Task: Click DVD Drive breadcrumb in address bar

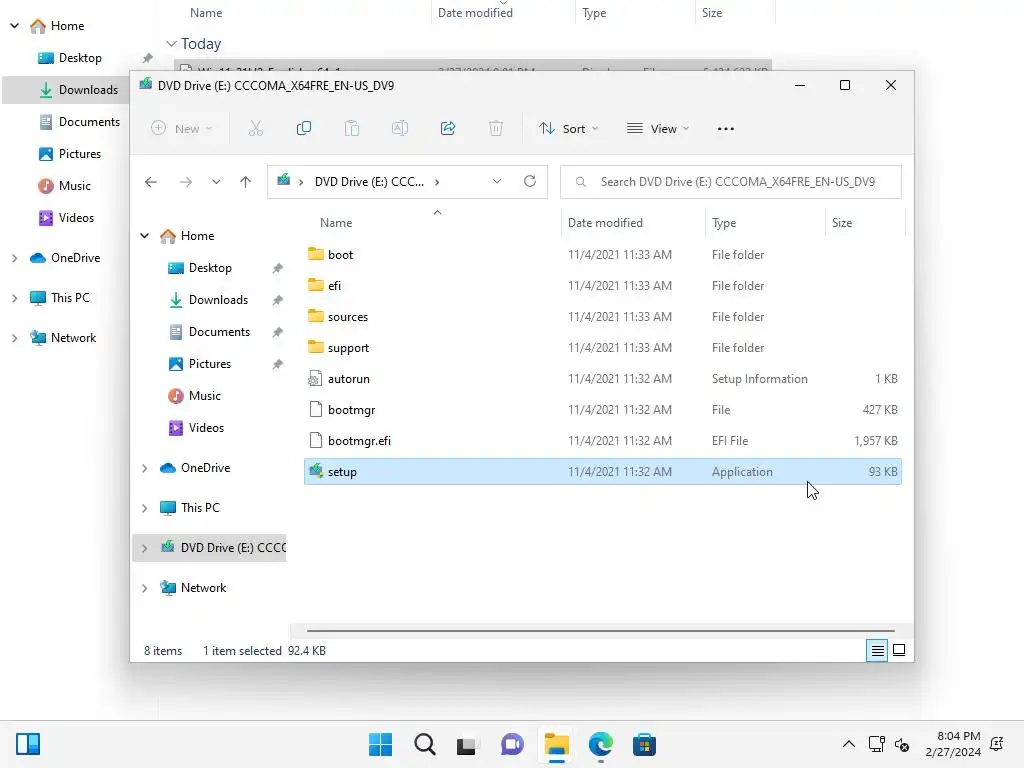Action: pyautogui.click(x=369, y=182)
